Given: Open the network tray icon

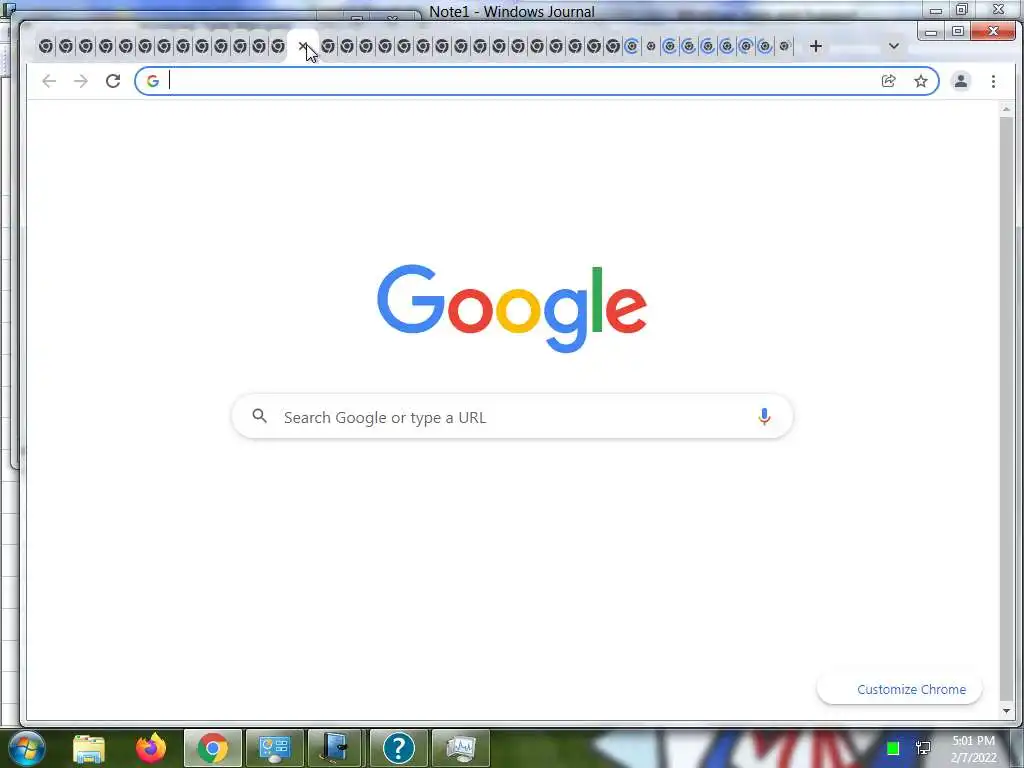Looking at the screenshot, I should click(923, 748).
